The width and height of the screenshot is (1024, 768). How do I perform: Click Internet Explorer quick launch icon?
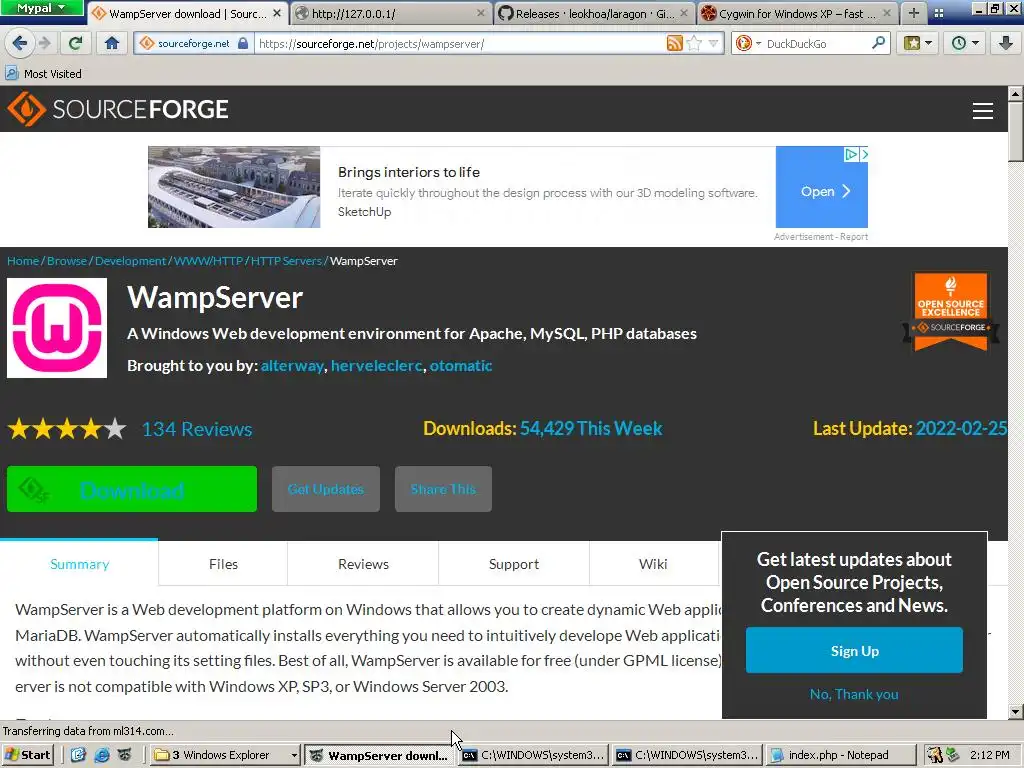[102, 755]
